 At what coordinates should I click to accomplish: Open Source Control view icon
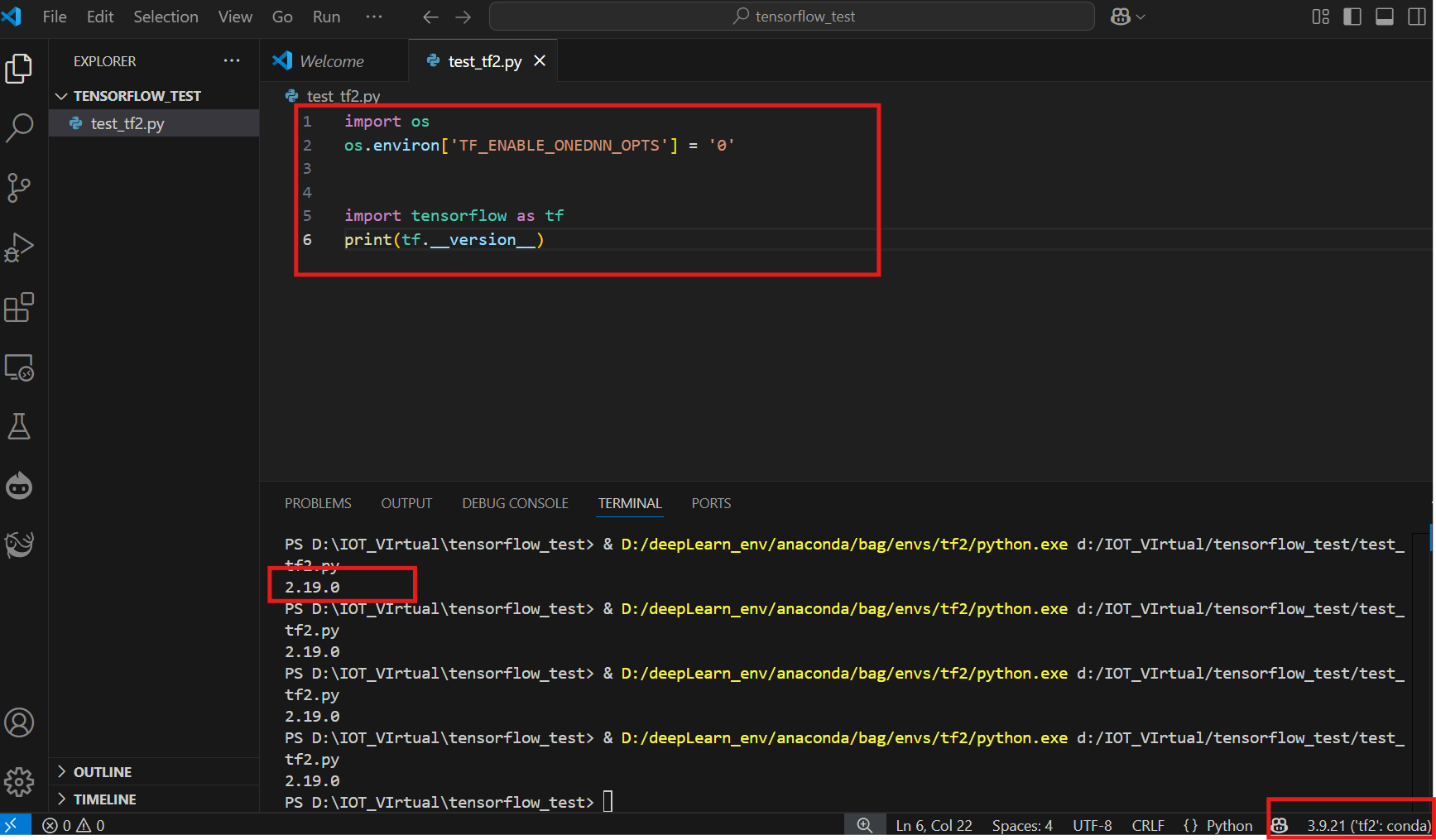click(19, 188)
